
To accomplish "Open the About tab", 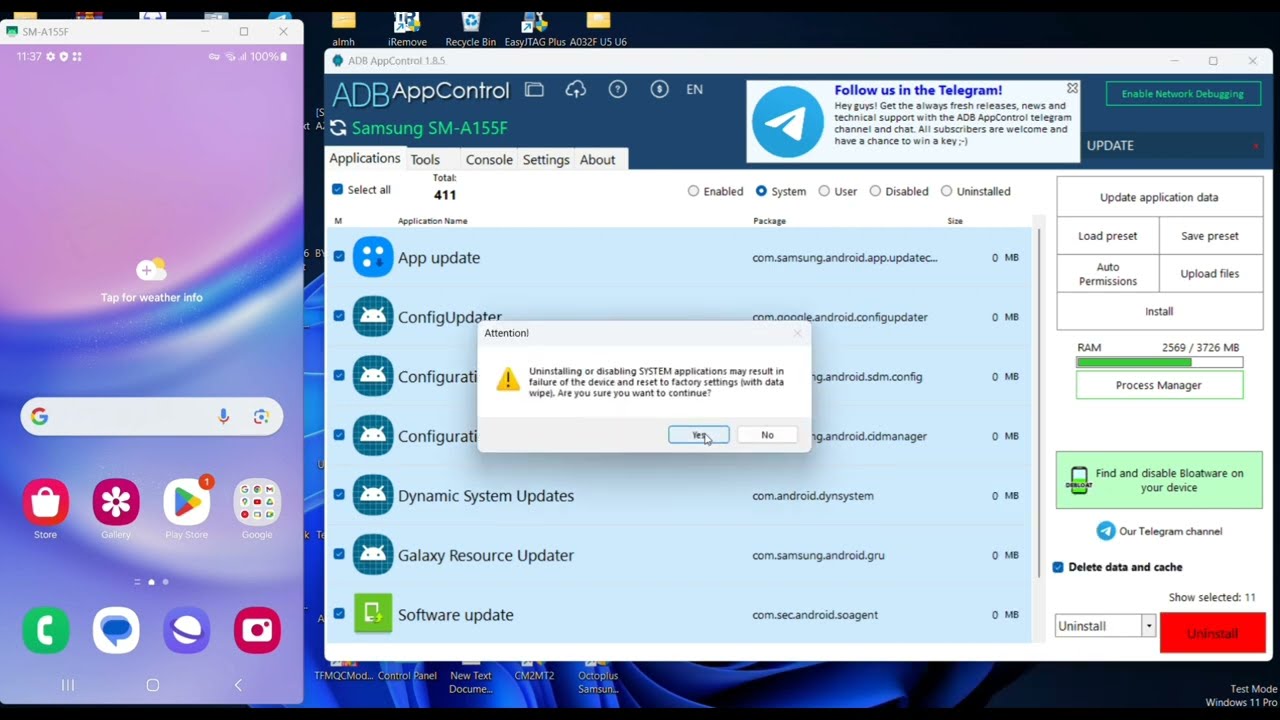I will pyautogui.click(x=598, y=160).
